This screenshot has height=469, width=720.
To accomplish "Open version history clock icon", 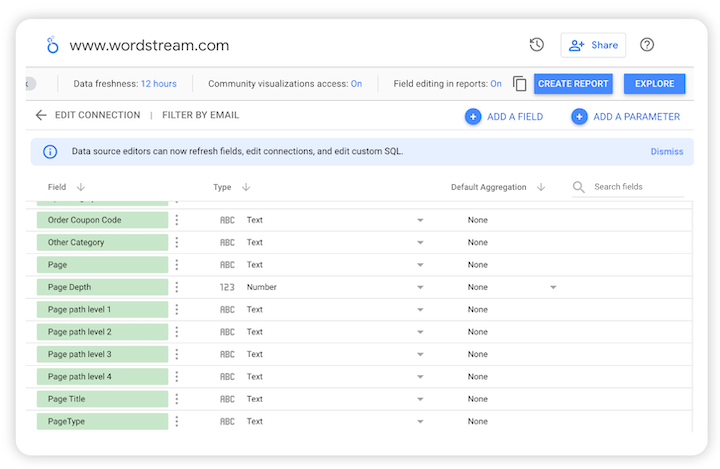I will (x=537, y=45).
